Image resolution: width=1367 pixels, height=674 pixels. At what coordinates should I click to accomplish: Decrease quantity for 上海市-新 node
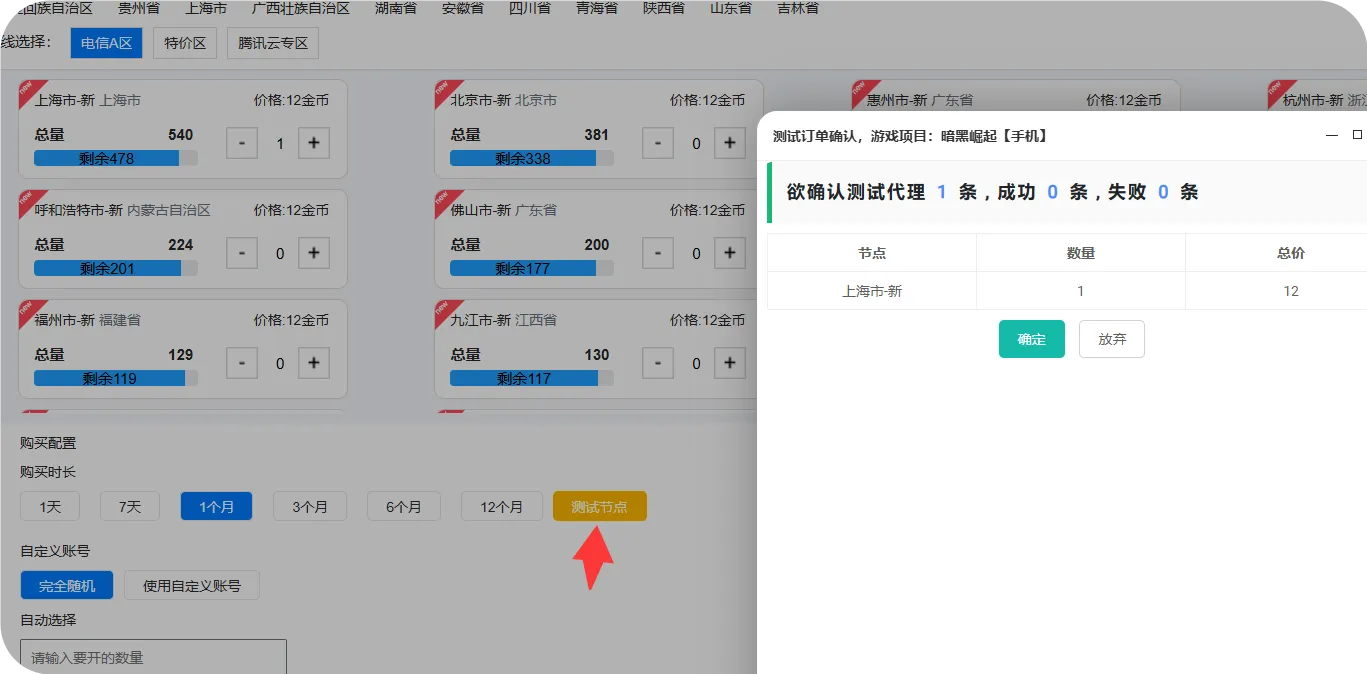[x=242, y=143]
